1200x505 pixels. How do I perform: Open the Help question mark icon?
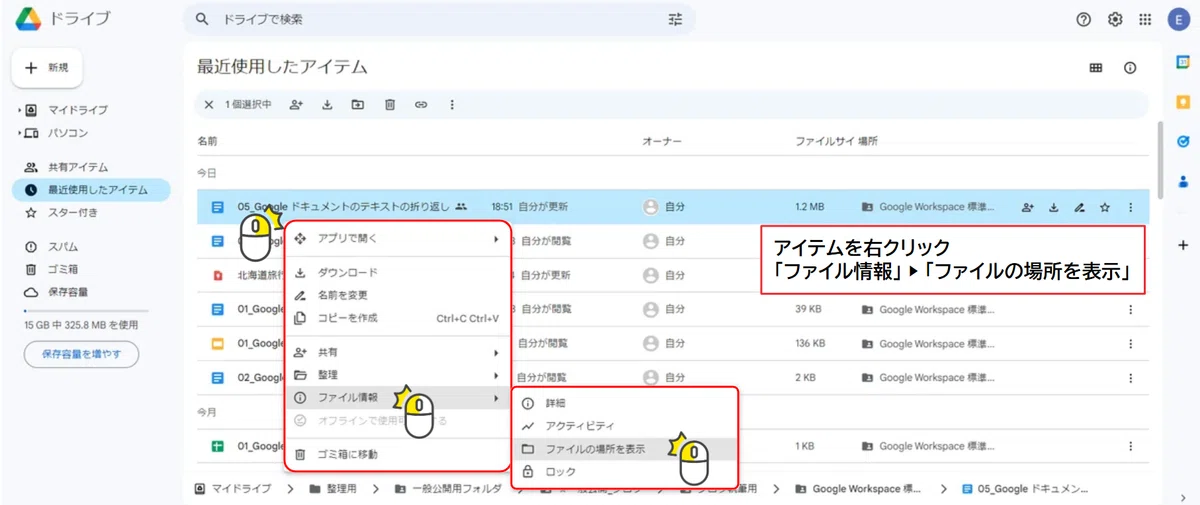[x=1083, y=19]
